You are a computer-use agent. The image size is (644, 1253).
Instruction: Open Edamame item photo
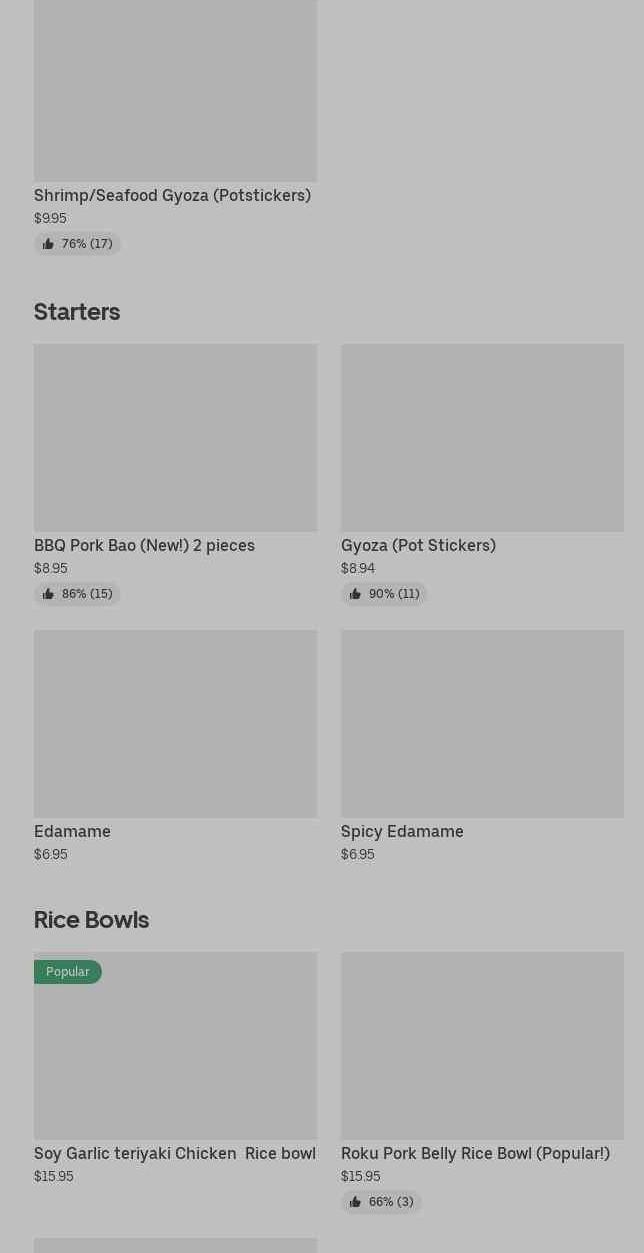tap(175, 723)
